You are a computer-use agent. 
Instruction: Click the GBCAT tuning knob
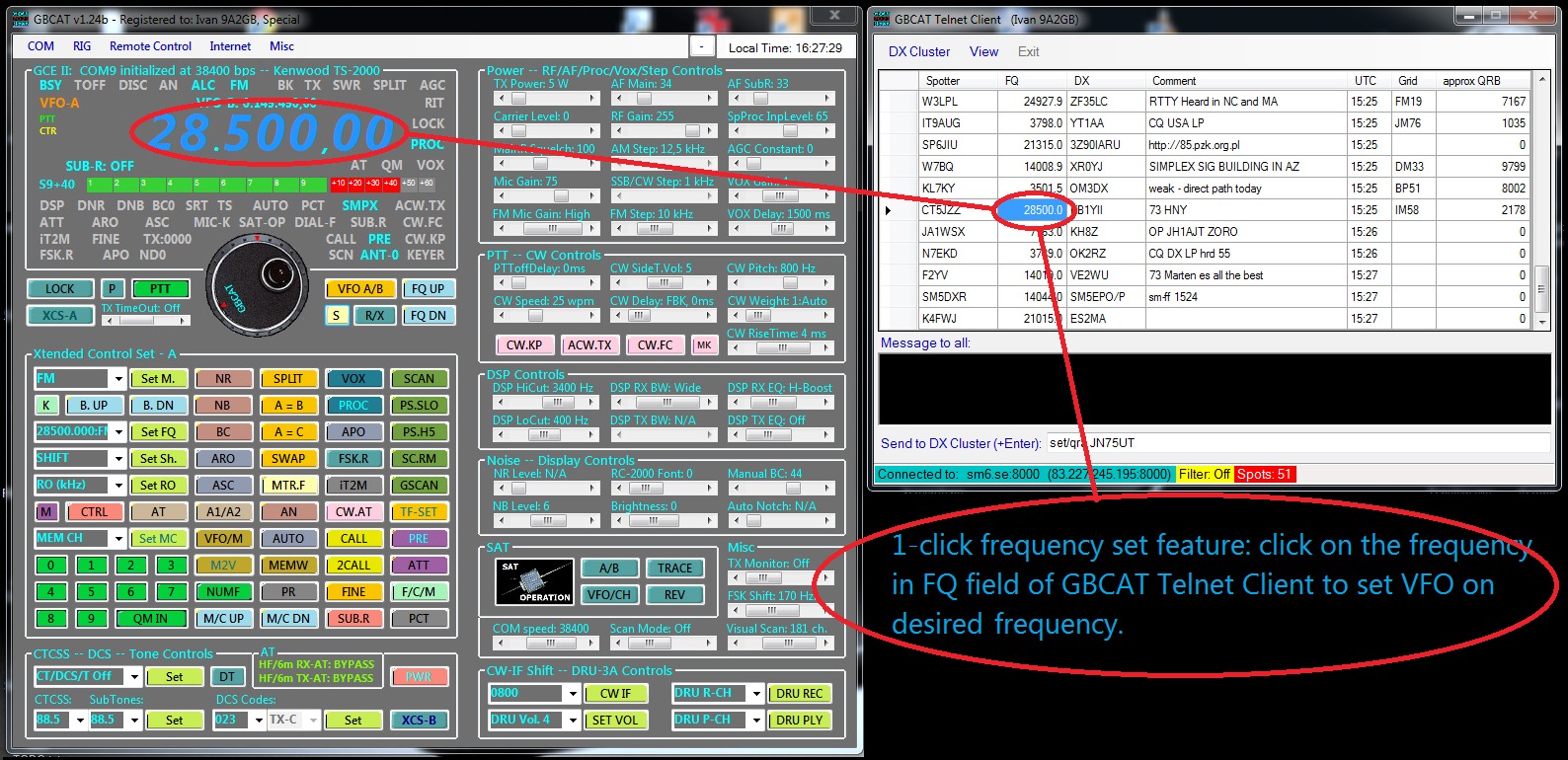click(244, 287)
